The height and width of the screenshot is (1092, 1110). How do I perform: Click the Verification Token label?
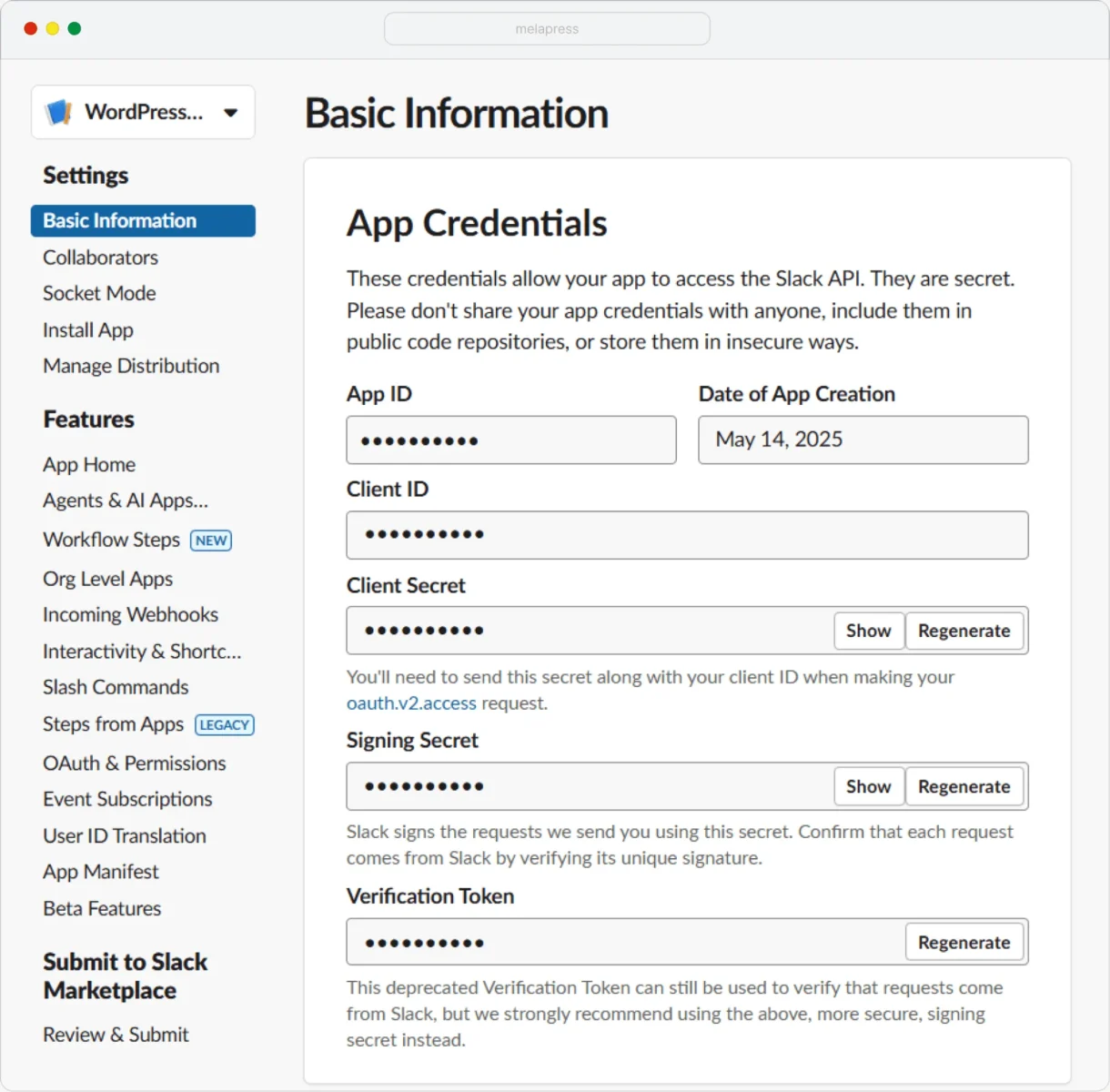coord(430,896)
